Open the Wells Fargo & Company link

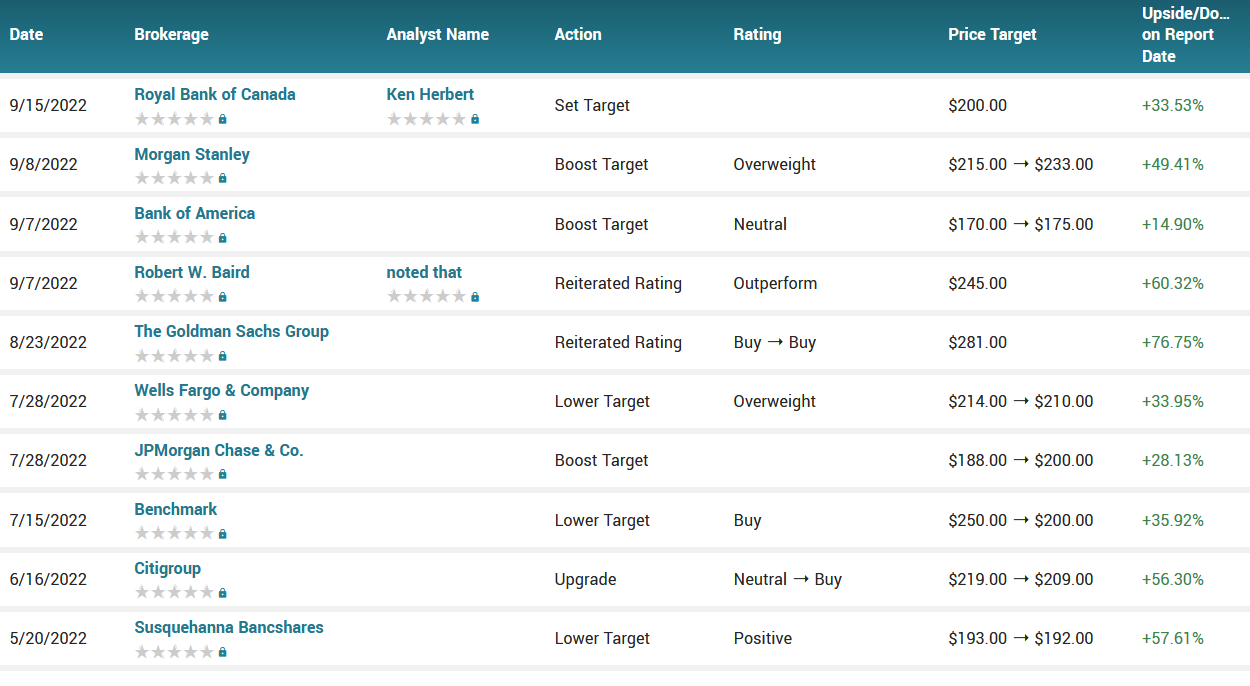[222, 390]
